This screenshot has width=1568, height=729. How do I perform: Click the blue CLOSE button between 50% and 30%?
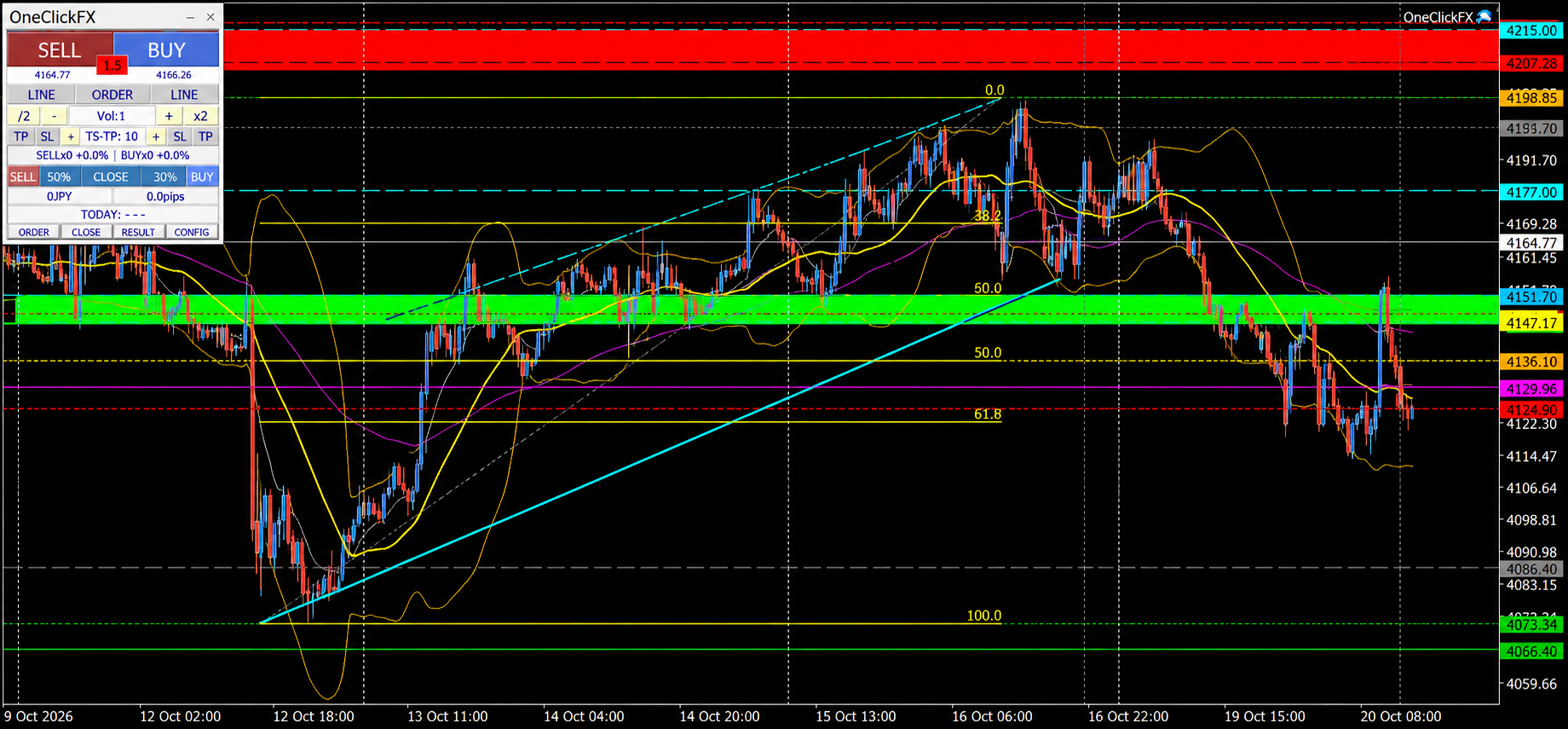tap(111, 176)
